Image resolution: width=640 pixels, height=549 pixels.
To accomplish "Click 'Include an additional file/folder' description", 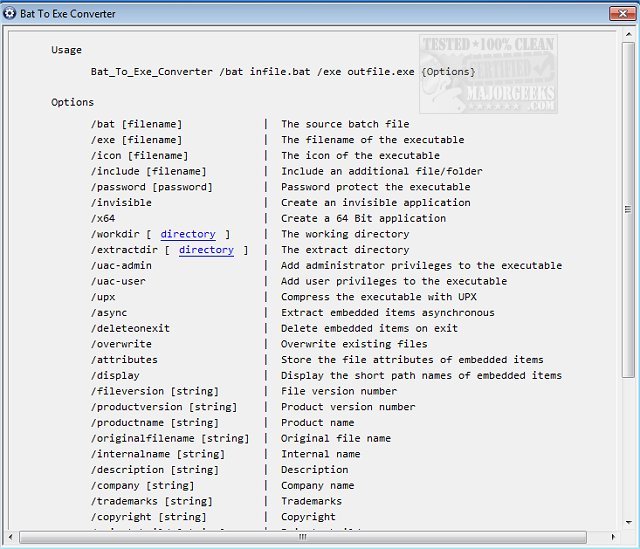I will point(382,171).
